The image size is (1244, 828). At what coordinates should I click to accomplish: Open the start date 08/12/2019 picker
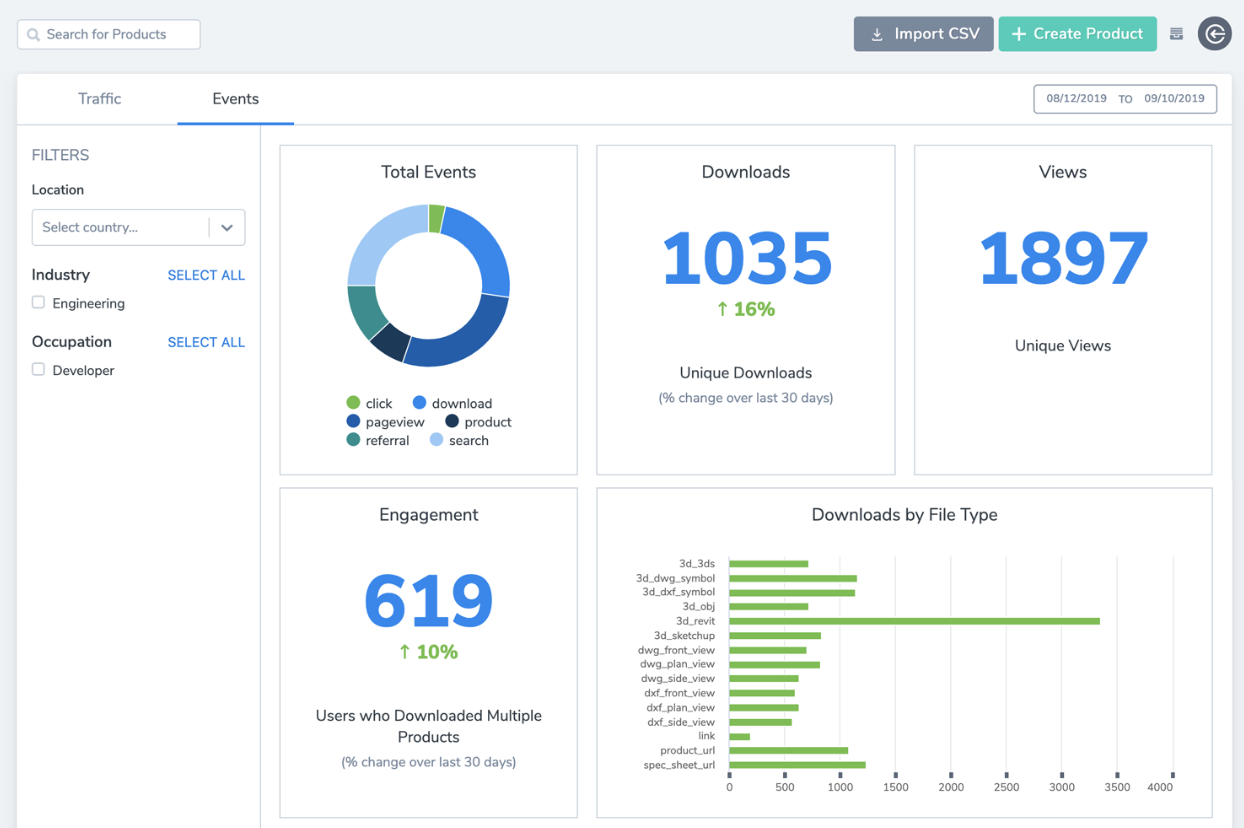1076,99
